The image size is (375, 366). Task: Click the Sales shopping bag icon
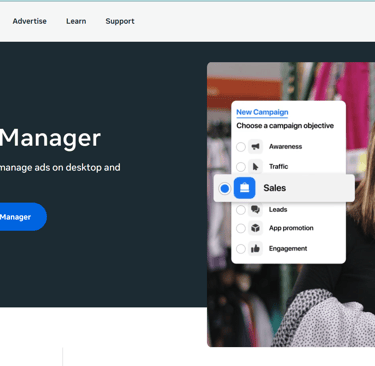click(x=244, y=188)
